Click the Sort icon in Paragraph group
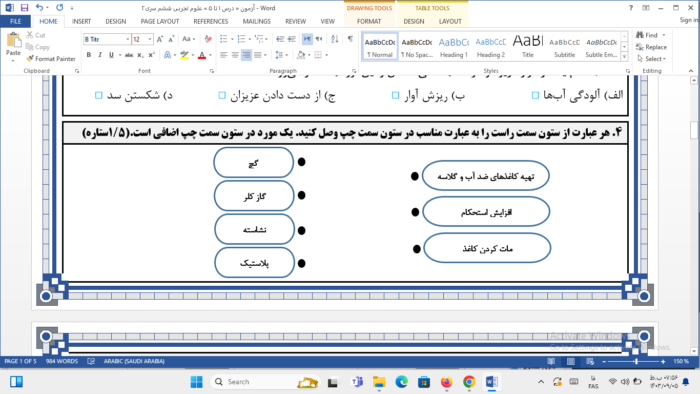This screenshot has height=394, width=700. click(x=335, y=39)
